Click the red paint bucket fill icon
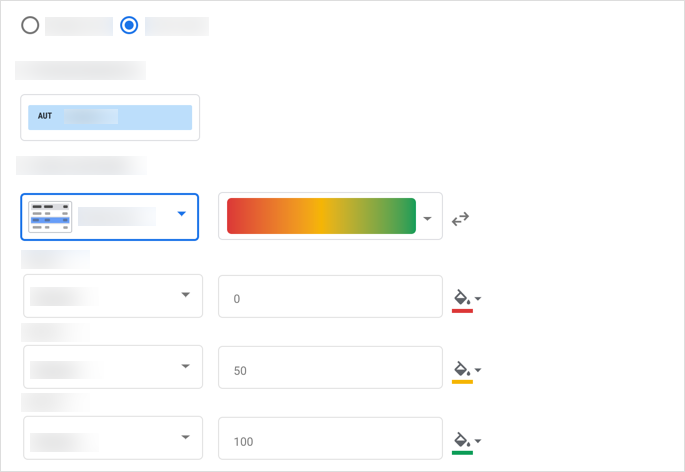Image resolution: width=685 pixels, height=472 pixels. pyautogui.click(x=461, y=298)
